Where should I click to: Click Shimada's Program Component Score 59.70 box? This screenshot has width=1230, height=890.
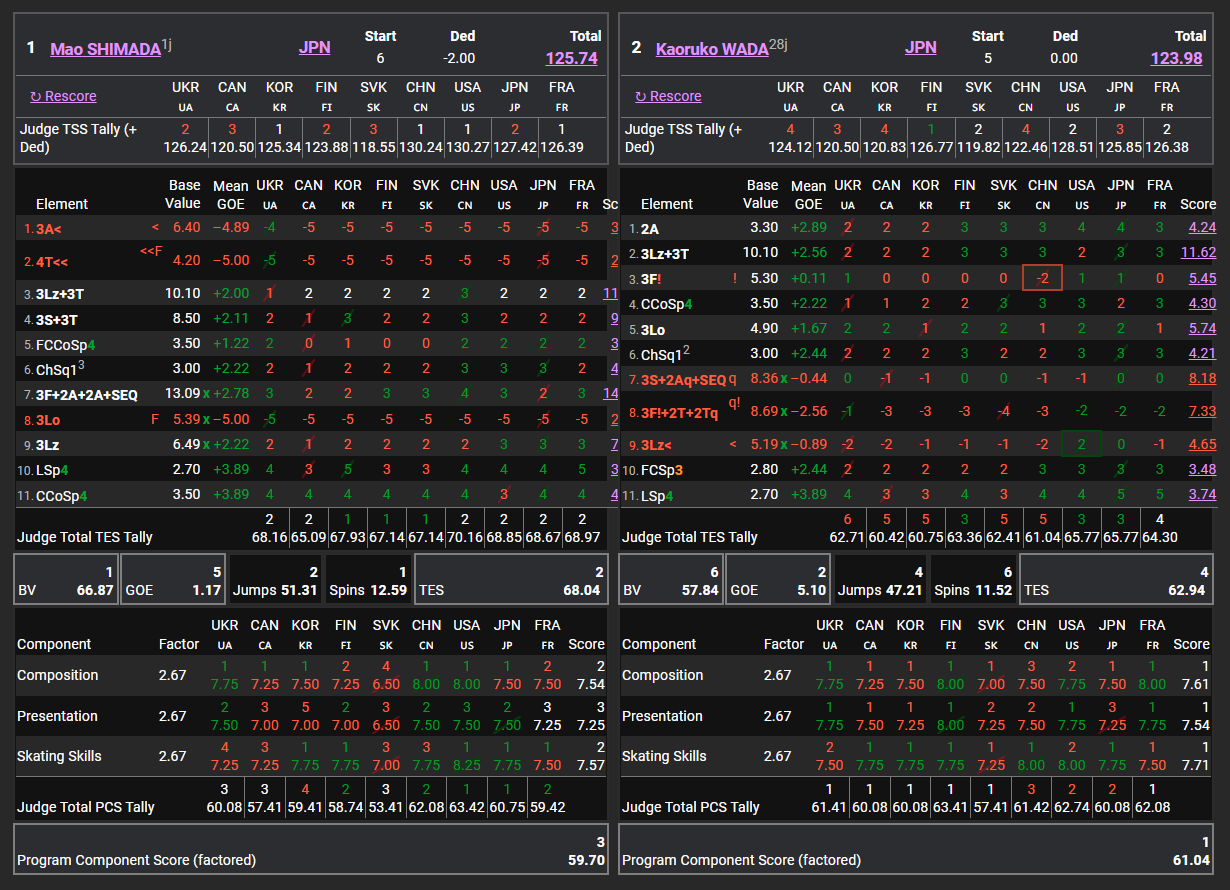point(311,850)
